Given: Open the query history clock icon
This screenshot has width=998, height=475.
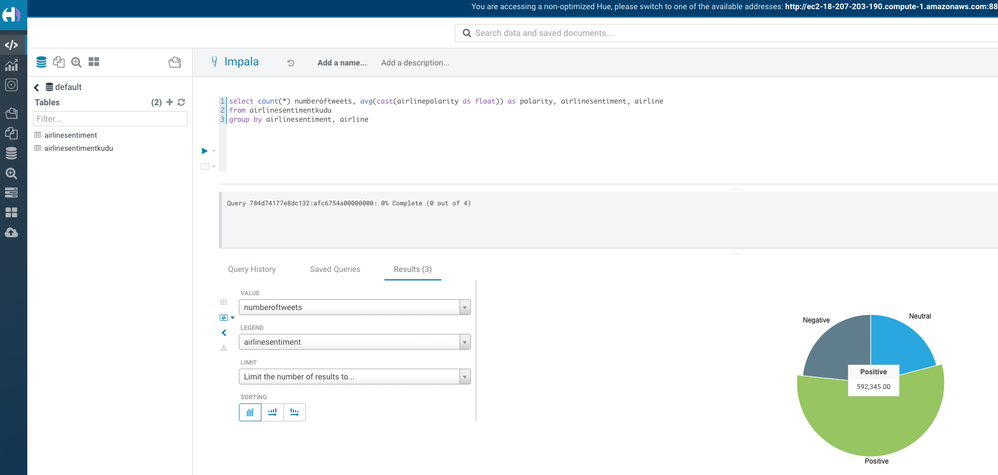Looking at the screenshot, I should click(291, 63).
